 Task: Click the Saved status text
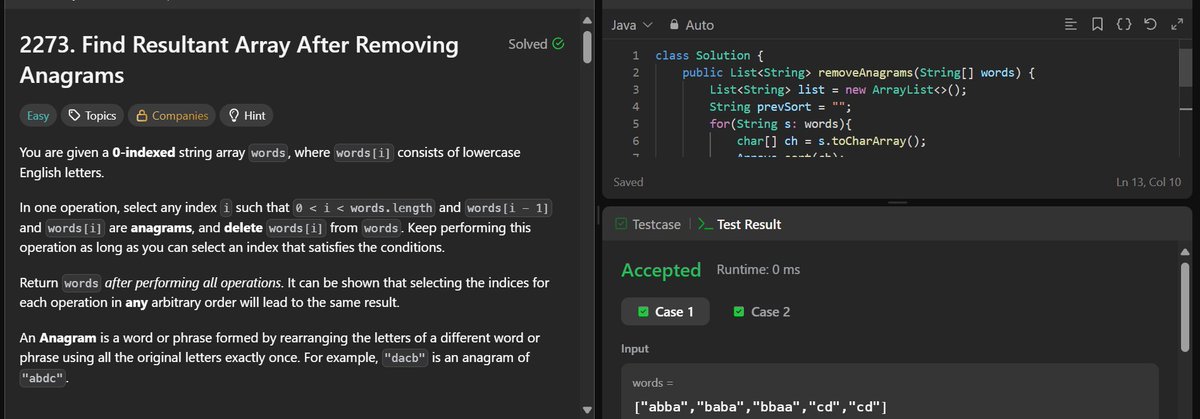(x=628, y=182)
